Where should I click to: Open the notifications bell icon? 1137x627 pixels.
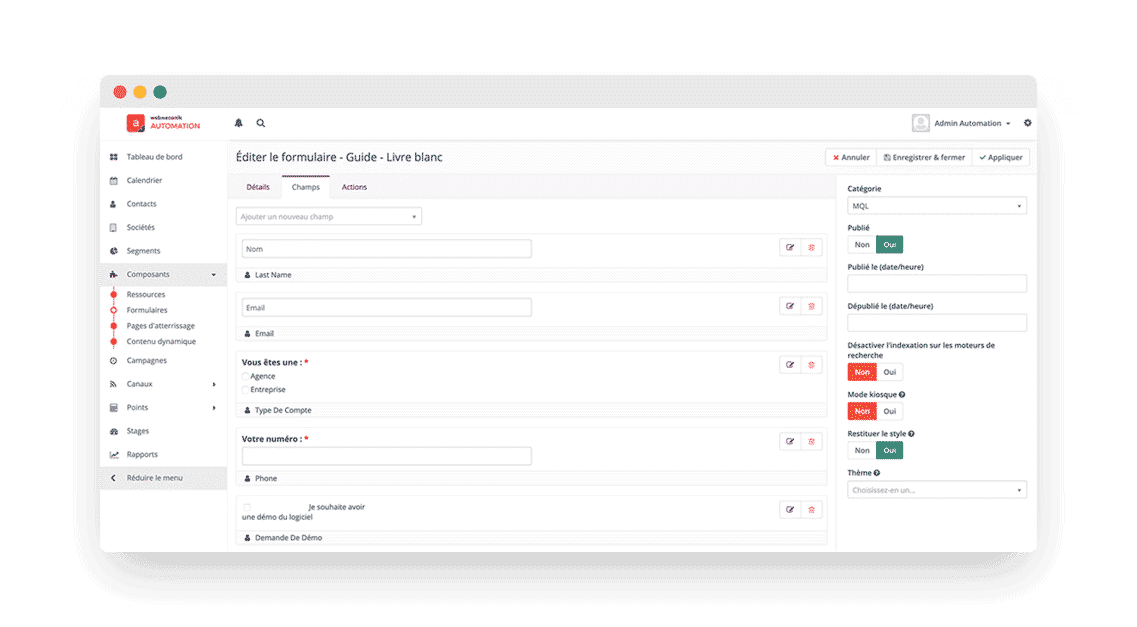click(239, 123)
